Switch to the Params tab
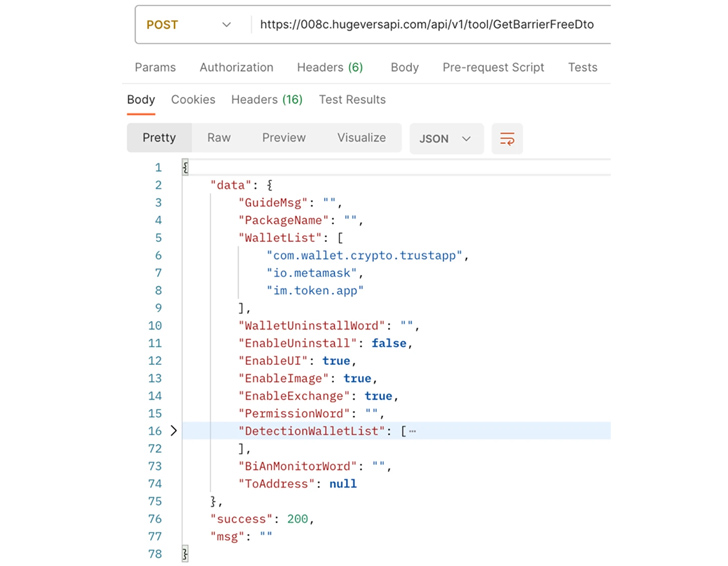The width and height of the screenshot is (728, 566). (x=155, y=68)
